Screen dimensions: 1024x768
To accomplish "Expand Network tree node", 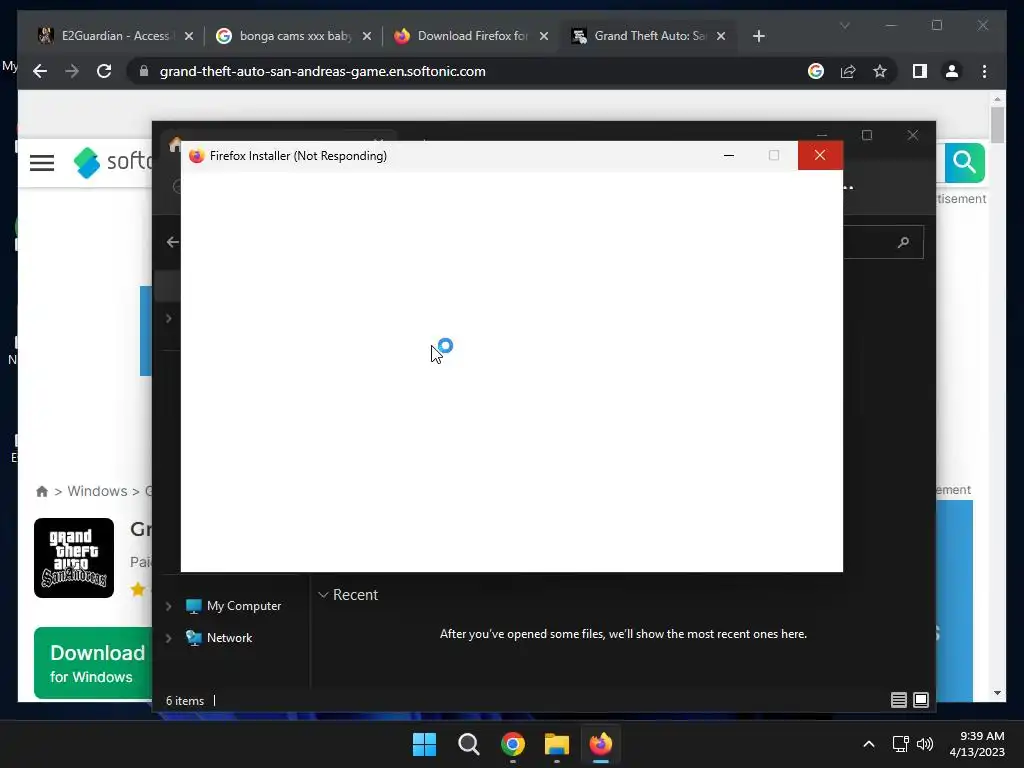I will click(168, 638).
